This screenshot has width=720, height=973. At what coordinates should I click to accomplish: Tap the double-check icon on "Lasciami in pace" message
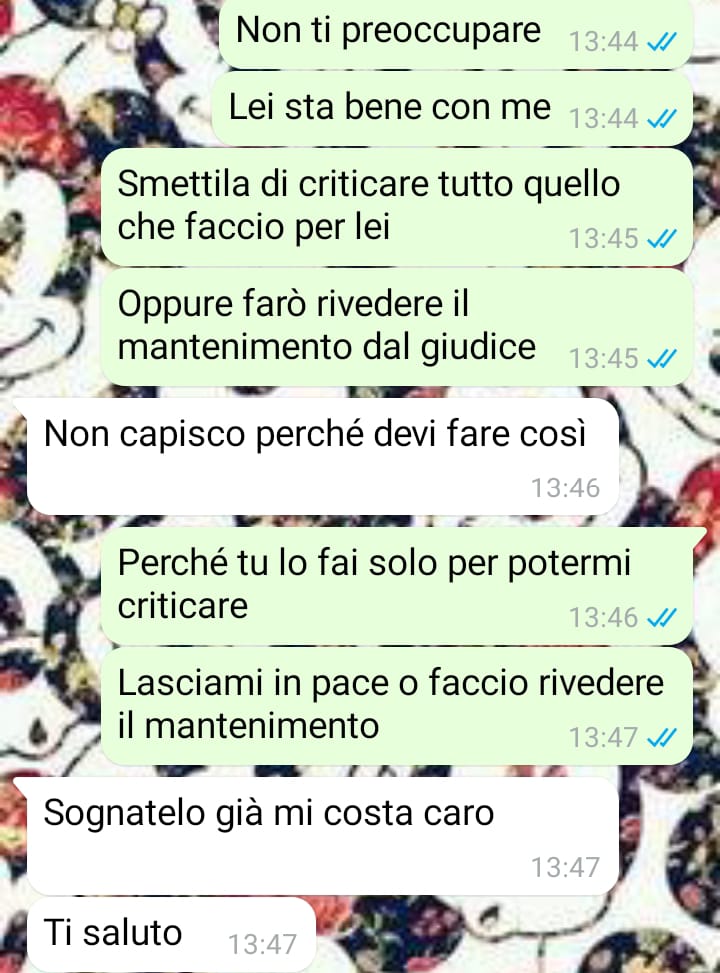pyautogui.click(x=662, y=738)
